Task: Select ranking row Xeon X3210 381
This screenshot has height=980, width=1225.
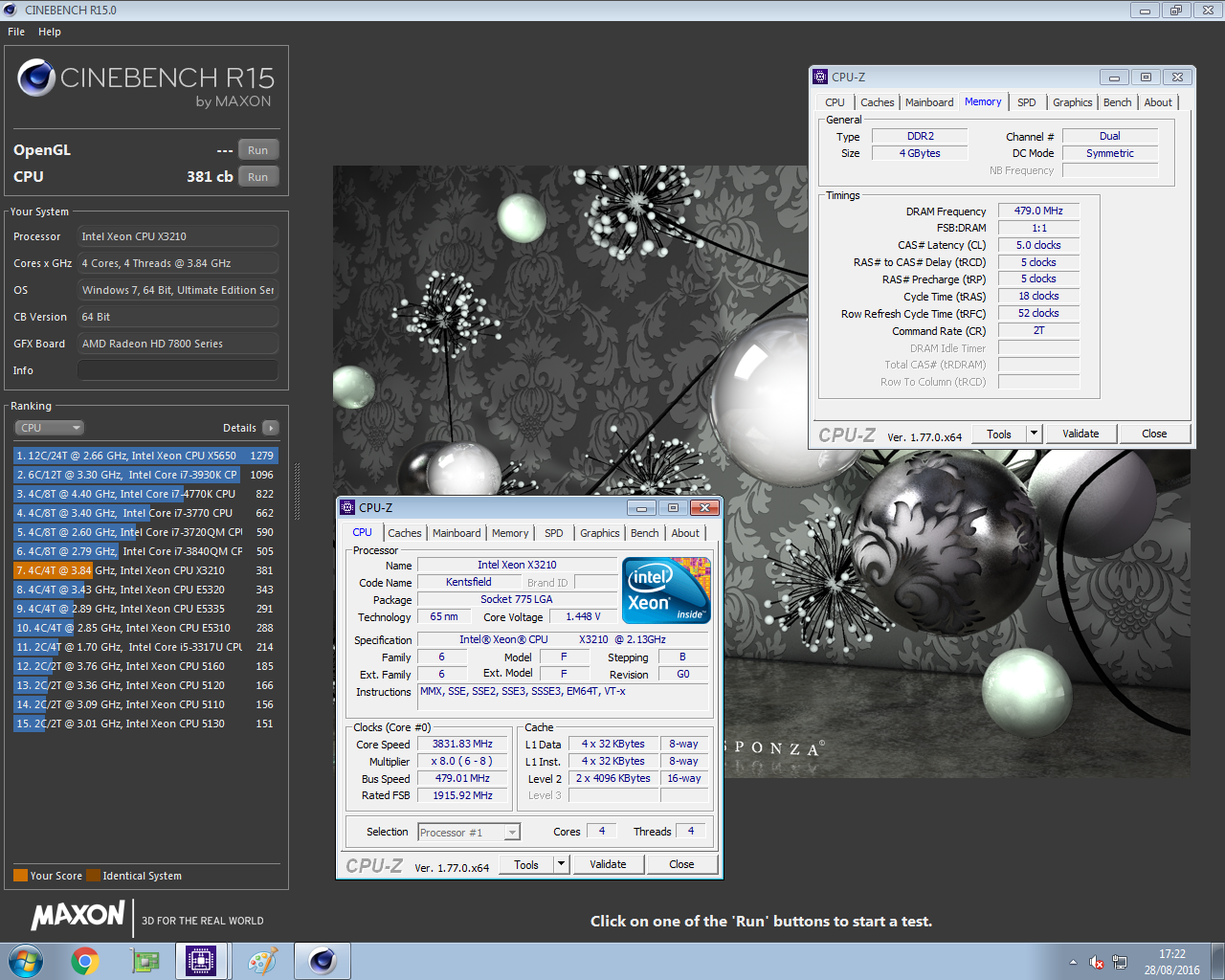Action: tap(145, 570)
